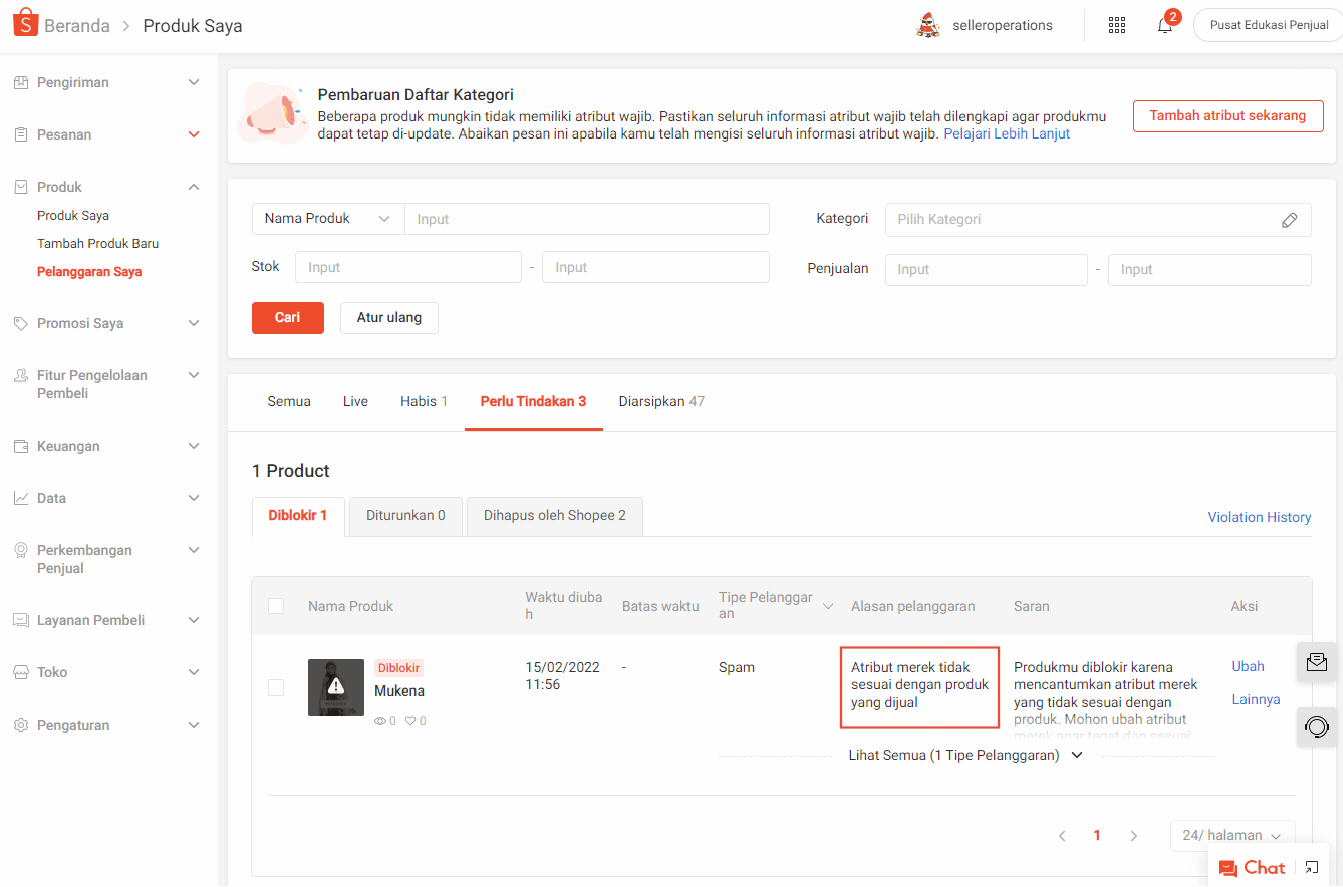This screenshot has height=887, width=1343.
Task: Open the app grid icon in header
Action: click(1117, 25)
